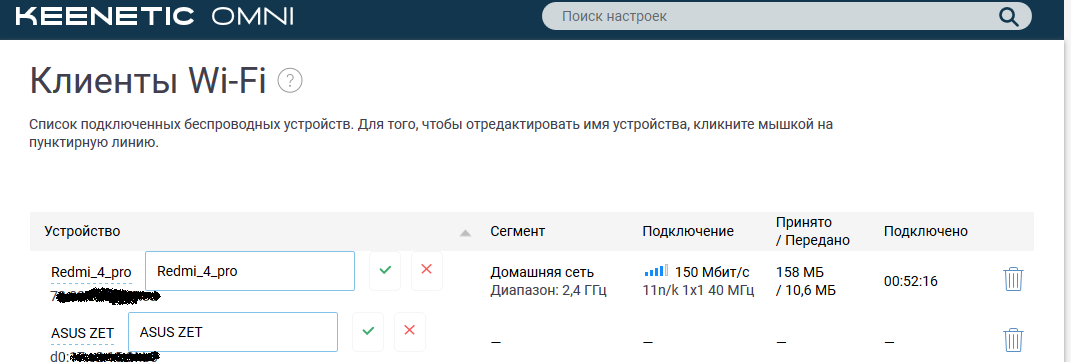Sort devices using the Устройство column arrow
This screenshot has width=1071, height=362.
466,233
